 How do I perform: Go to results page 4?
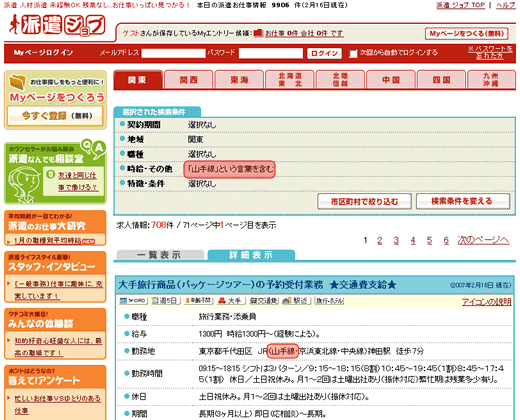coord(413,240)
